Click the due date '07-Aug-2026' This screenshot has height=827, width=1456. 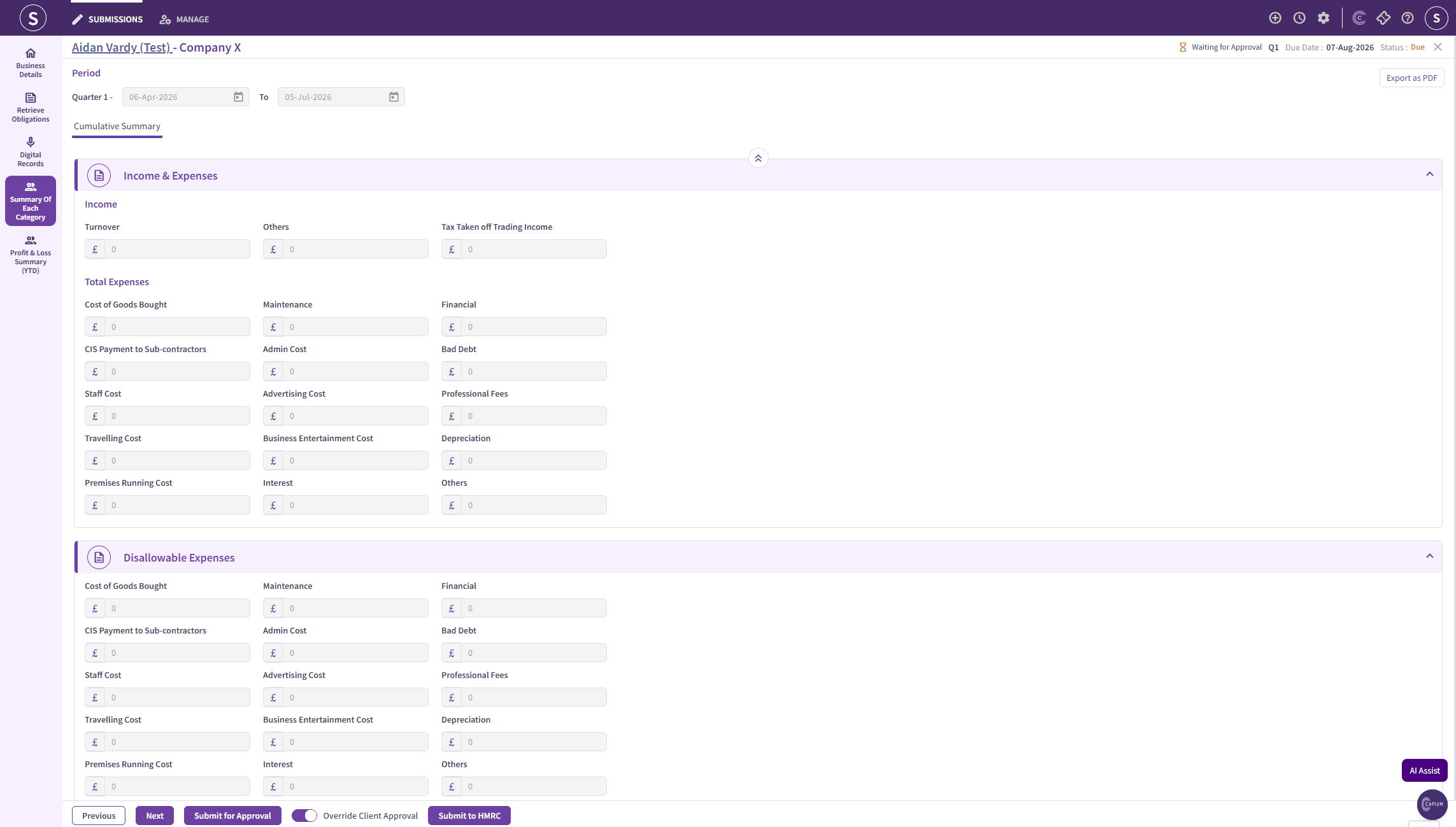[x=1350, y=47]
